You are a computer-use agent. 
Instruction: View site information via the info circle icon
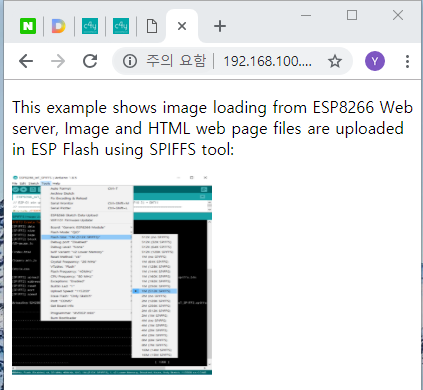pyautogui.click(x=130, y=61)
